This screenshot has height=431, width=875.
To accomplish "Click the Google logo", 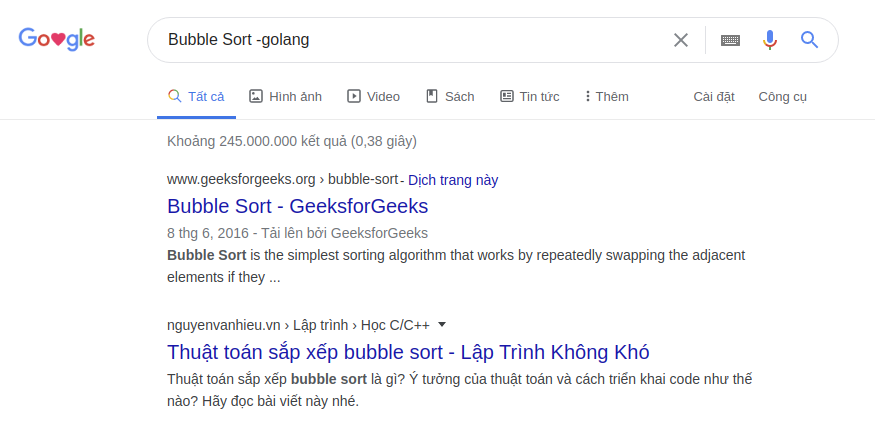I will click(x=56, y=40).
